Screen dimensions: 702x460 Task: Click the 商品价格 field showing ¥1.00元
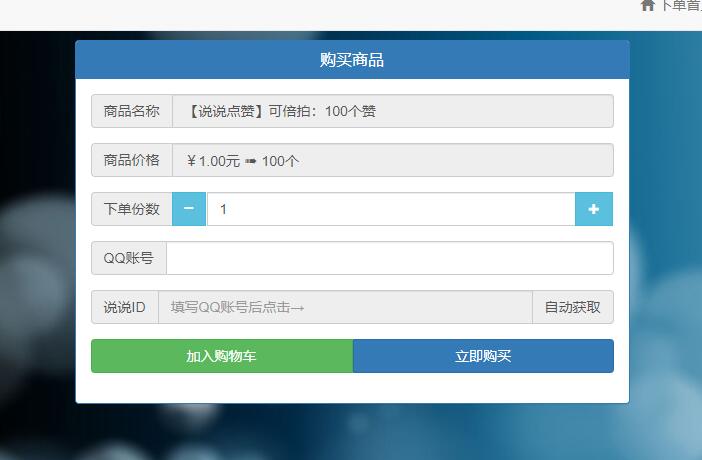tap(392, 160)
